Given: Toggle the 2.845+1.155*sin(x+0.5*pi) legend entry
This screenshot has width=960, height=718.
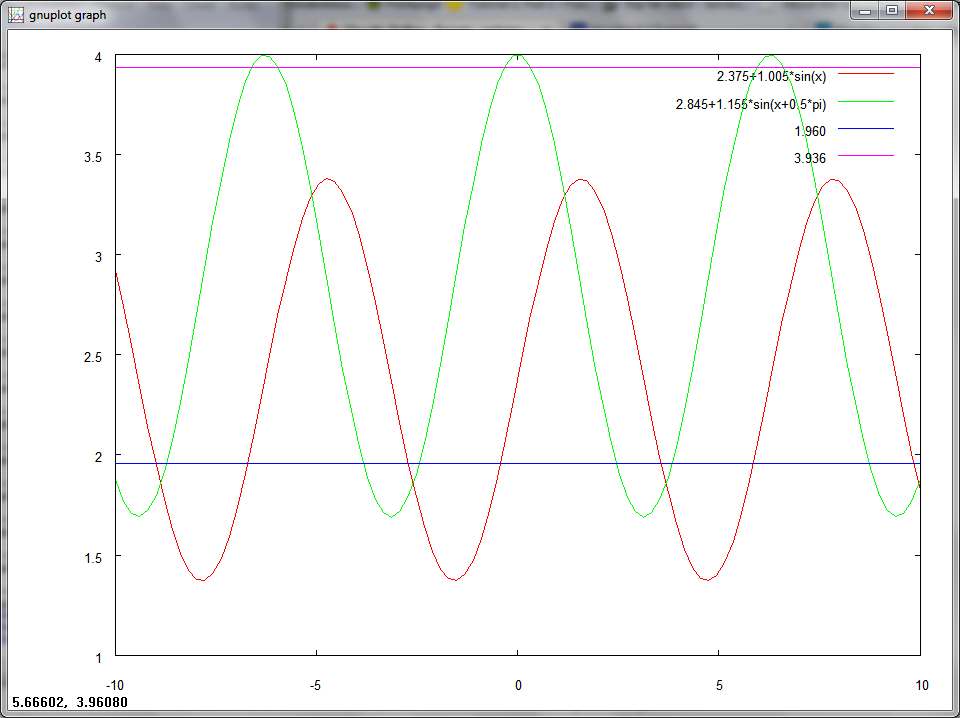Looking at the screenshot, I should click(x=750, y=103).
